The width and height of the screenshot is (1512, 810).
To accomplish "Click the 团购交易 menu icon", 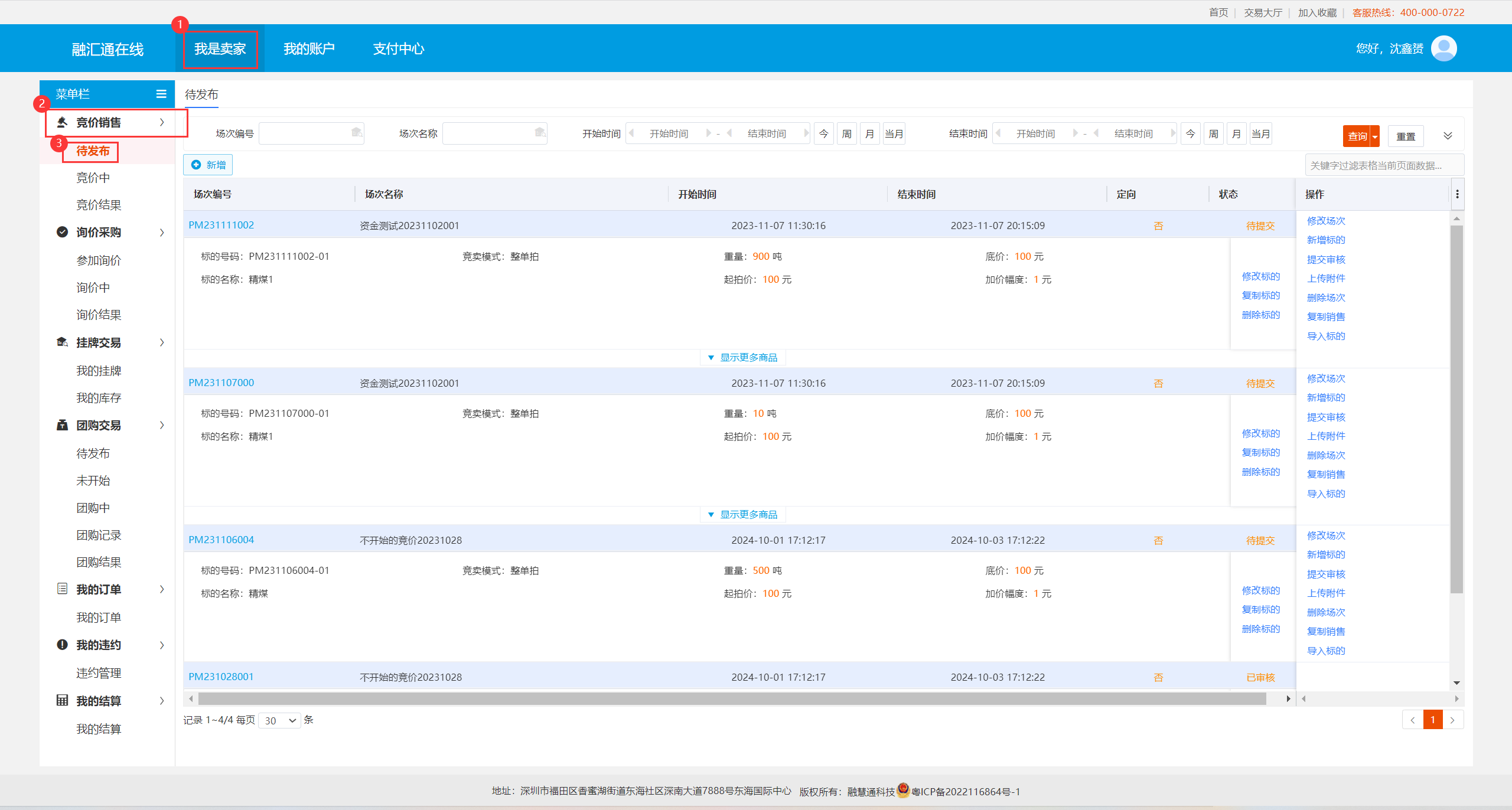I will (x=62, y=425).
